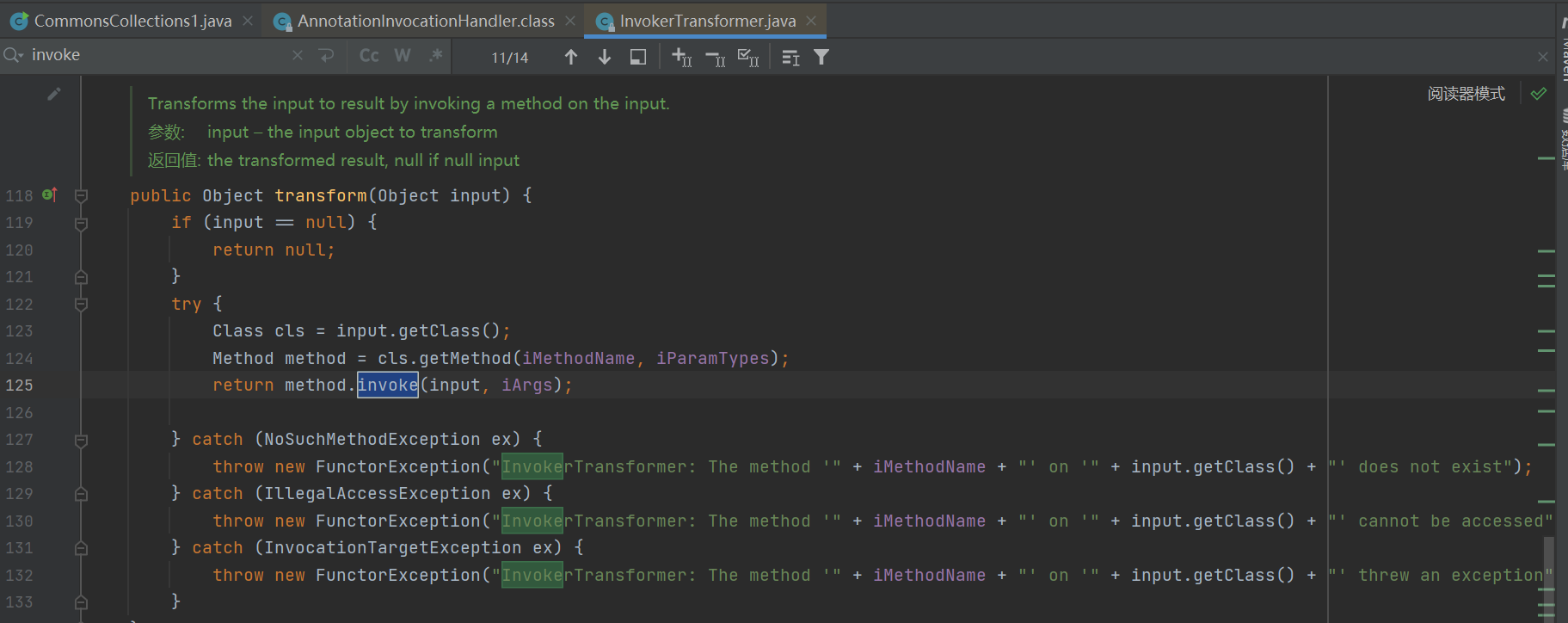This screenshot has width=1568, height=623.
Task: Switch to AnnotationInvocationHandler.class tab
Action: [x=426, y=21]
